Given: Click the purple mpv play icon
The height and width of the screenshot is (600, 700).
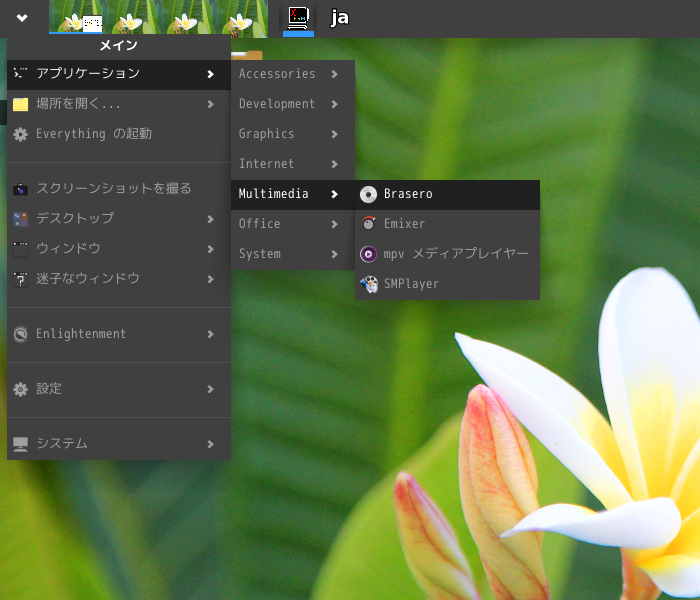Looking at the screenshot, I should (368, 254).
